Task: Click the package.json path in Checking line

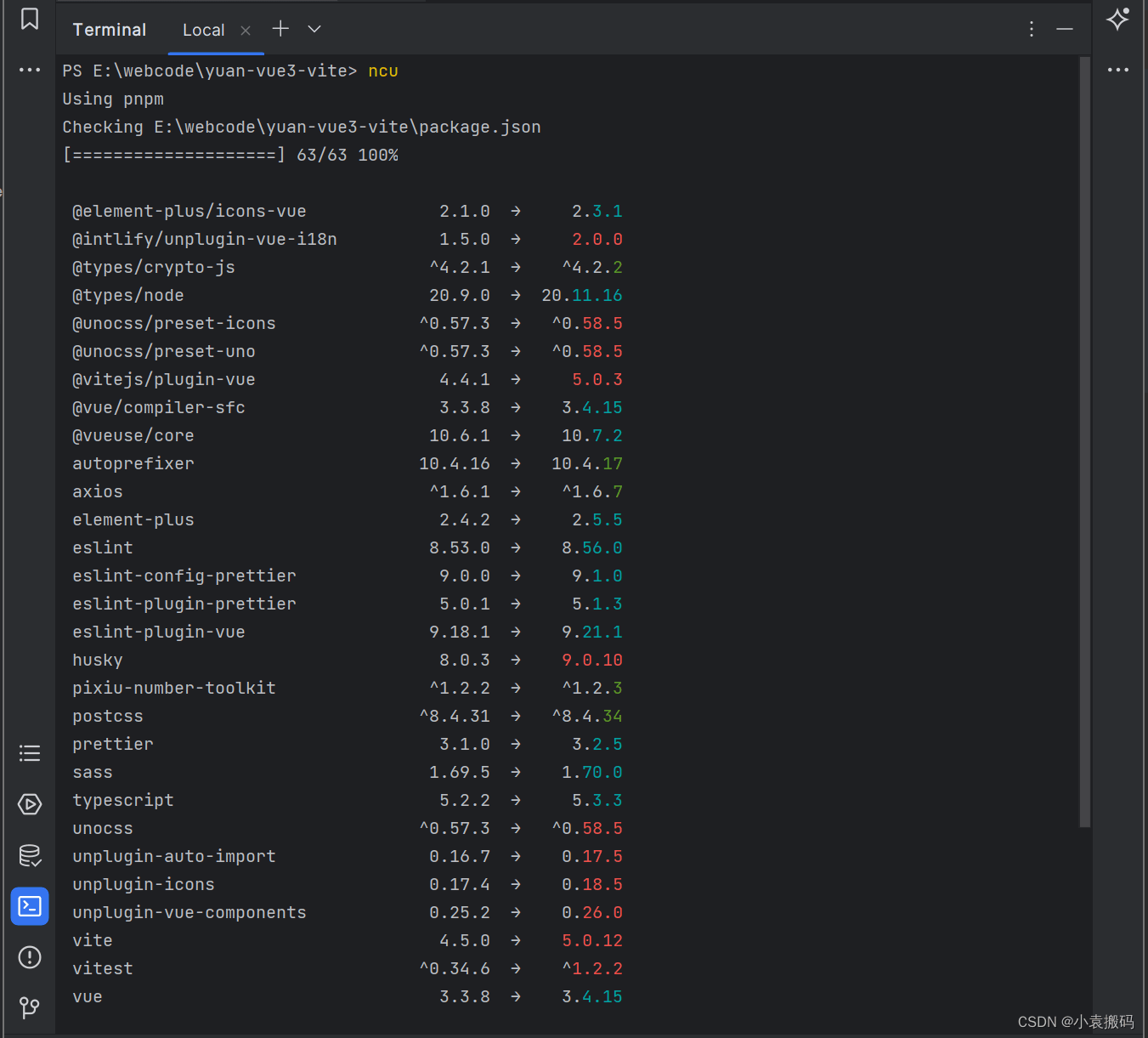Action: point(347,127)
